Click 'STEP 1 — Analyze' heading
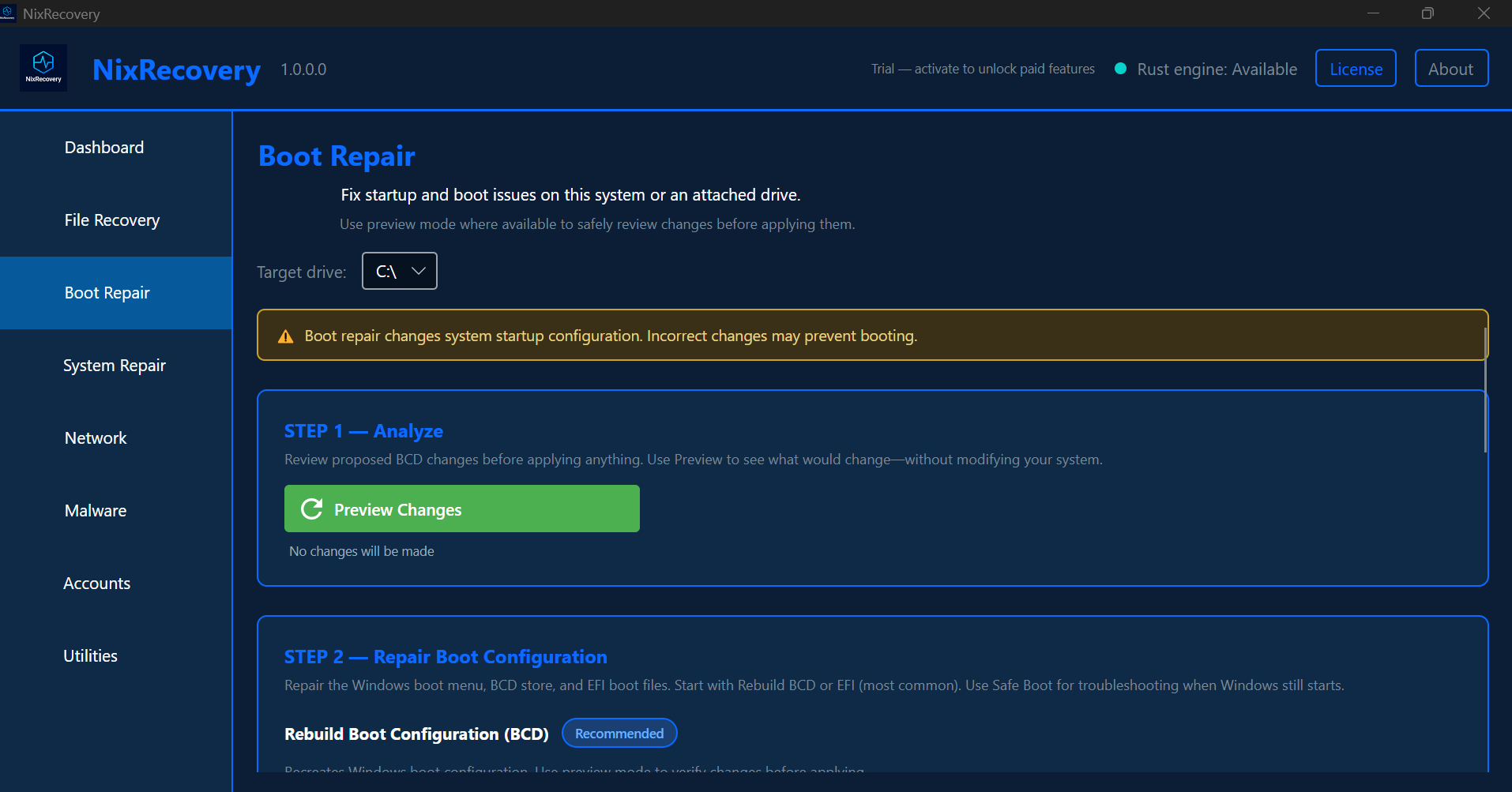Screen dimensions: 1512x792 [363, 431]
